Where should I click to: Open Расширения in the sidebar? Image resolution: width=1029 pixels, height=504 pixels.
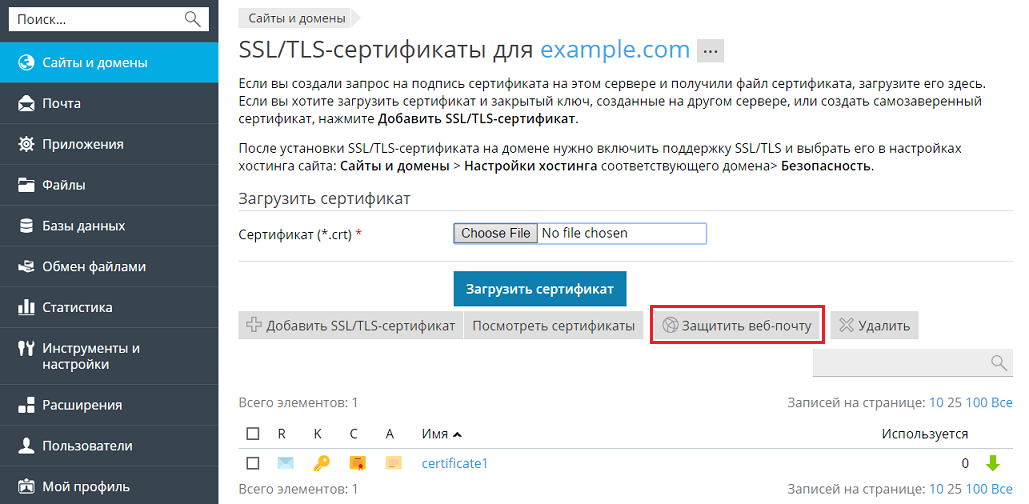82,405
